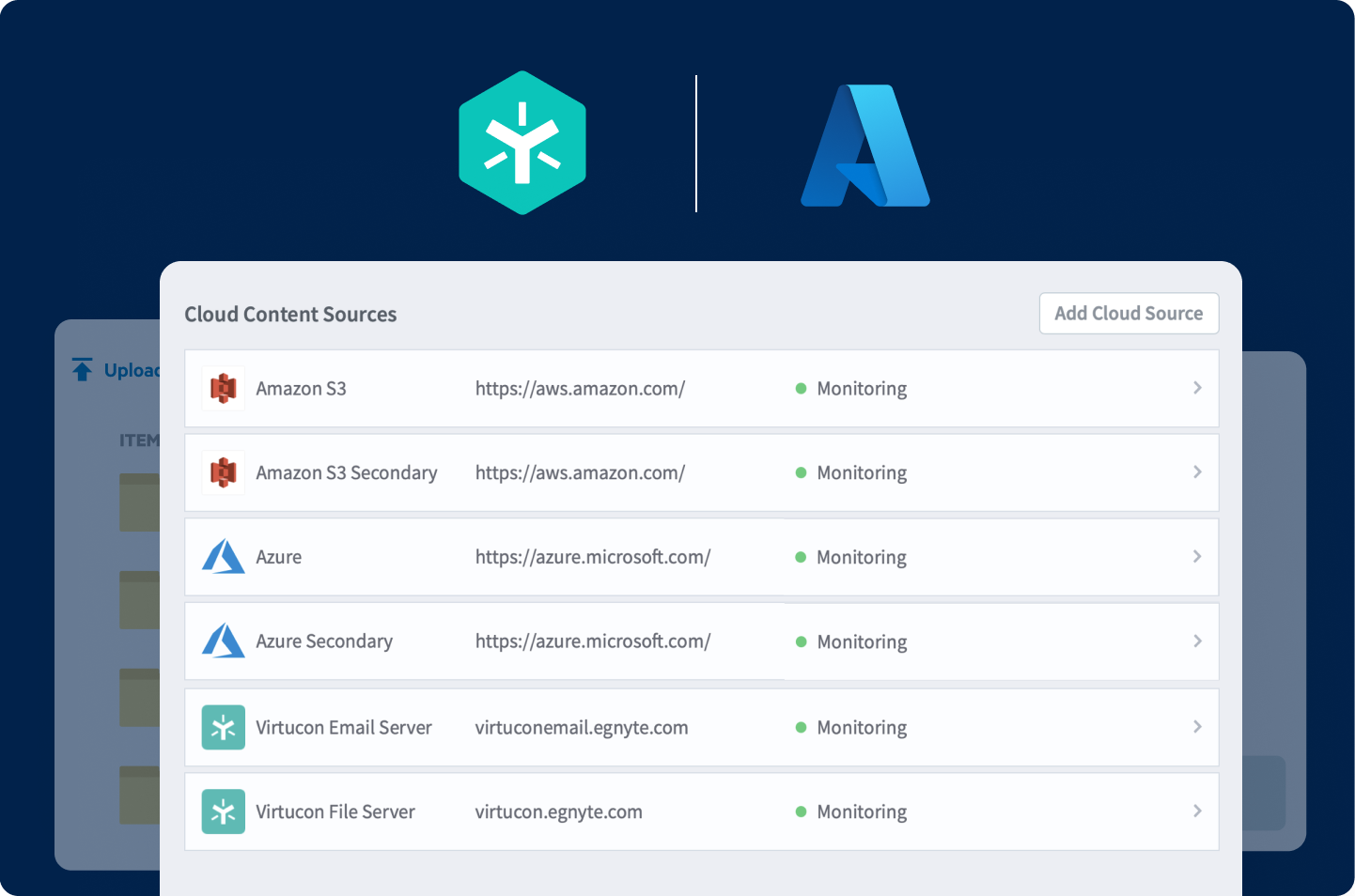Toggle monitoring dot for Virtucon File Server
The width and height of the screenshot is (1355, 896).
tap(801, 811)
